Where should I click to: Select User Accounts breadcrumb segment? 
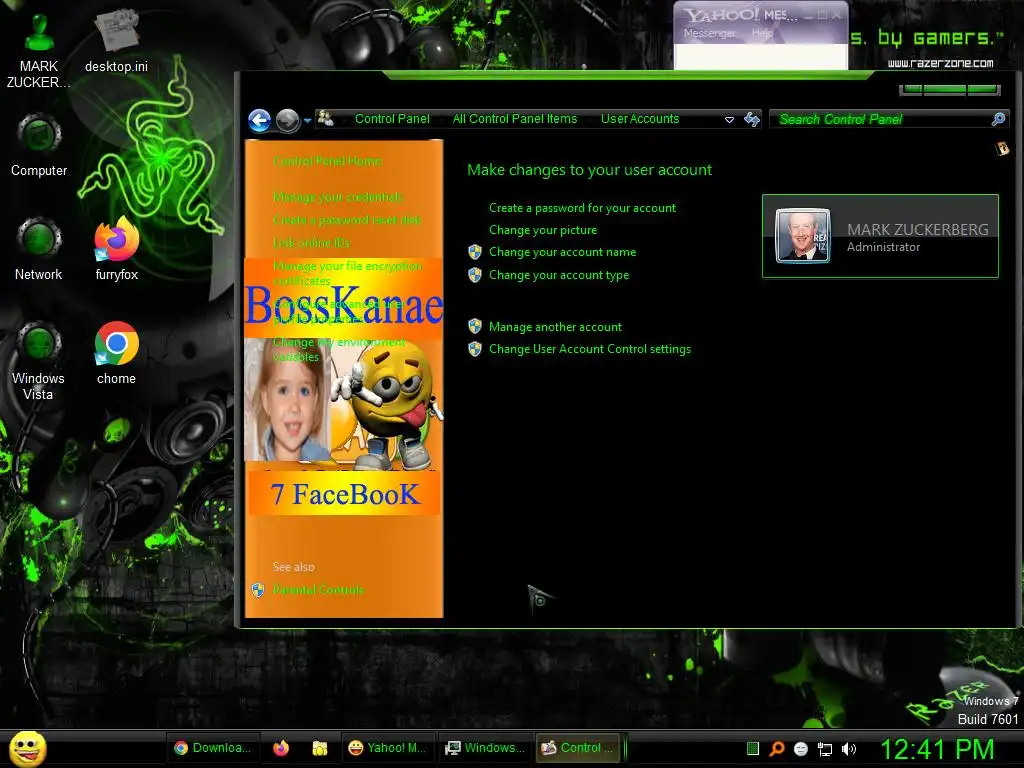pyautogui.click(x=640, y=119)
